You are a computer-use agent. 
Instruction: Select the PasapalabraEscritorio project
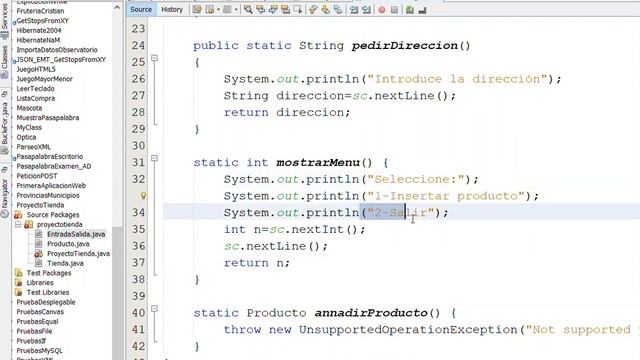(x=49, y=156)
